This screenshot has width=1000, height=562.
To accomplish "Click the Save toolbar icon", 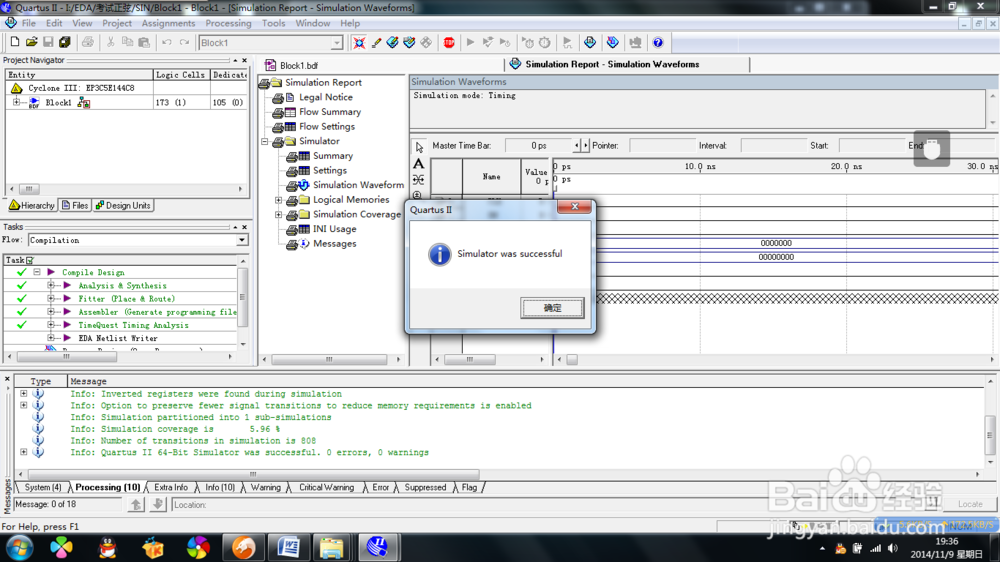I will tap(48, 42).
